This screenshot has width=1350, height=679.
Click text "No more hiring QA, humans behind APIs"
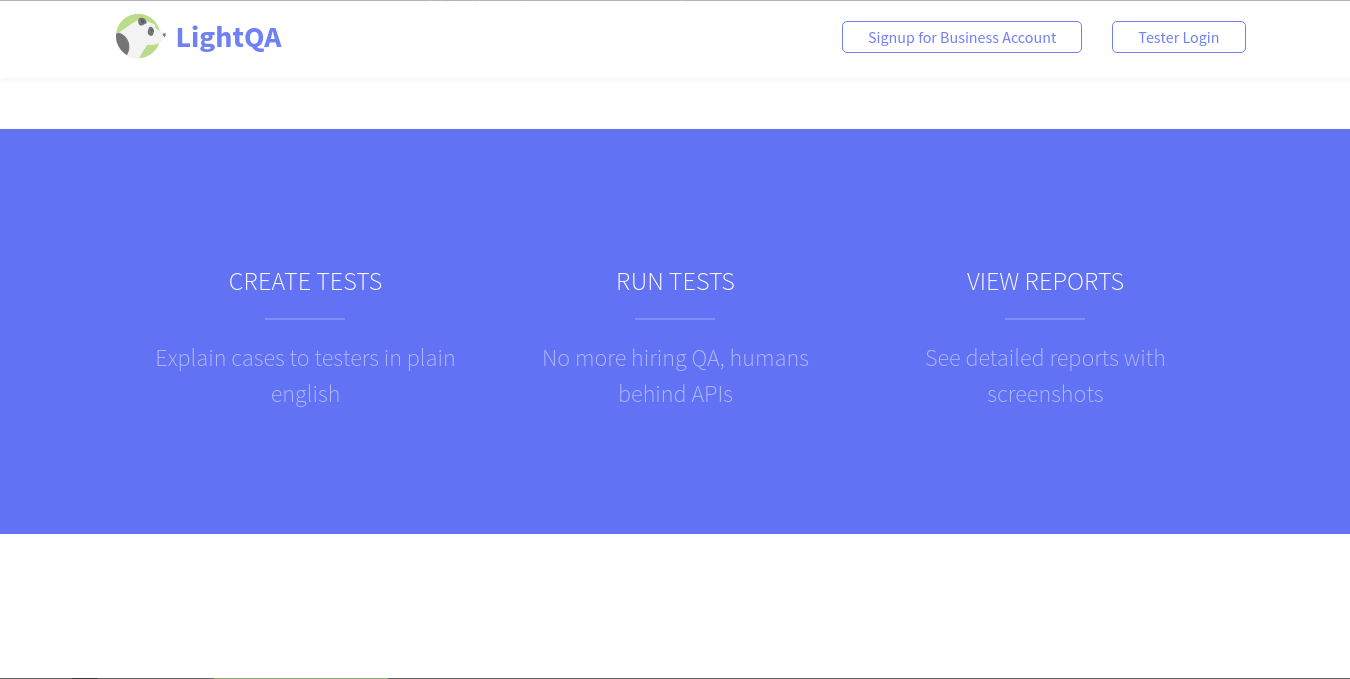click(675, 376)
